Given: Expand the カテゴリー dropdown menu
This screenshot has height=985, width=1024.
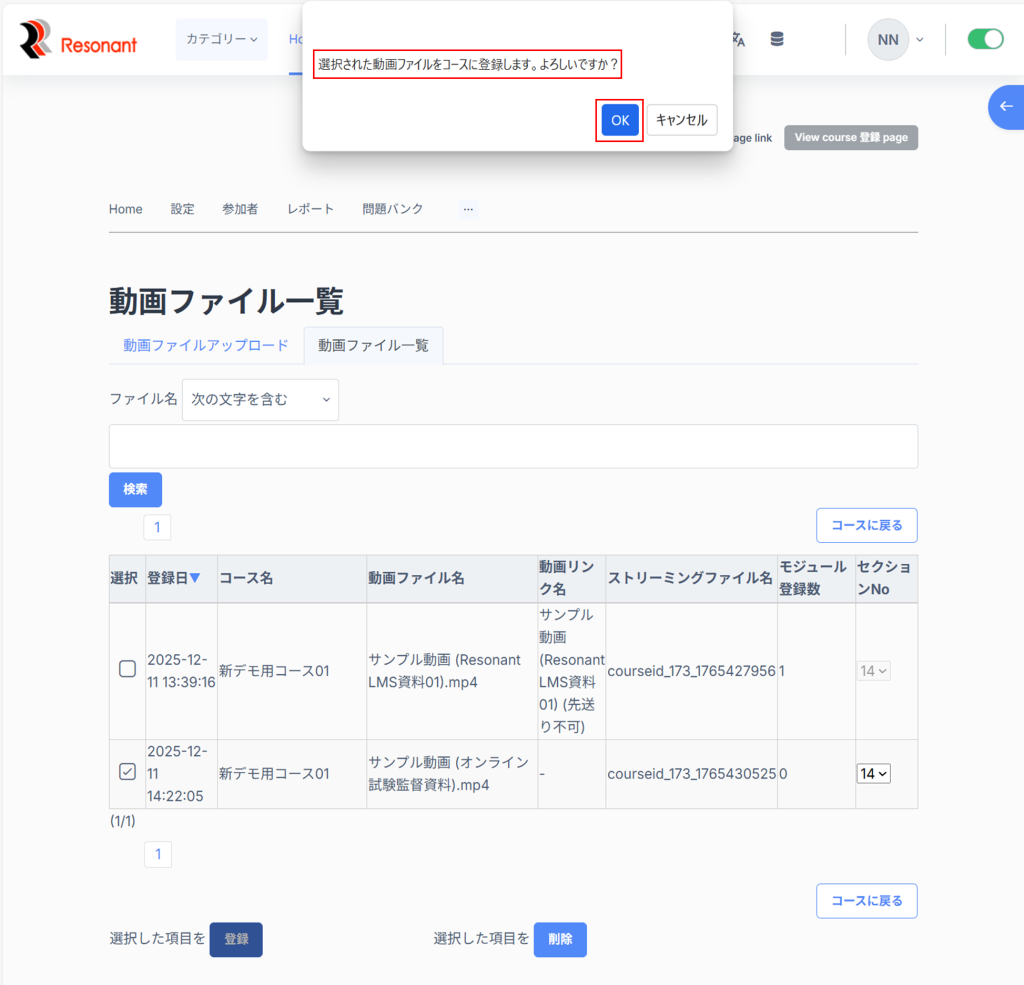Looking at the screenshot, I should [x=221, y=39].
